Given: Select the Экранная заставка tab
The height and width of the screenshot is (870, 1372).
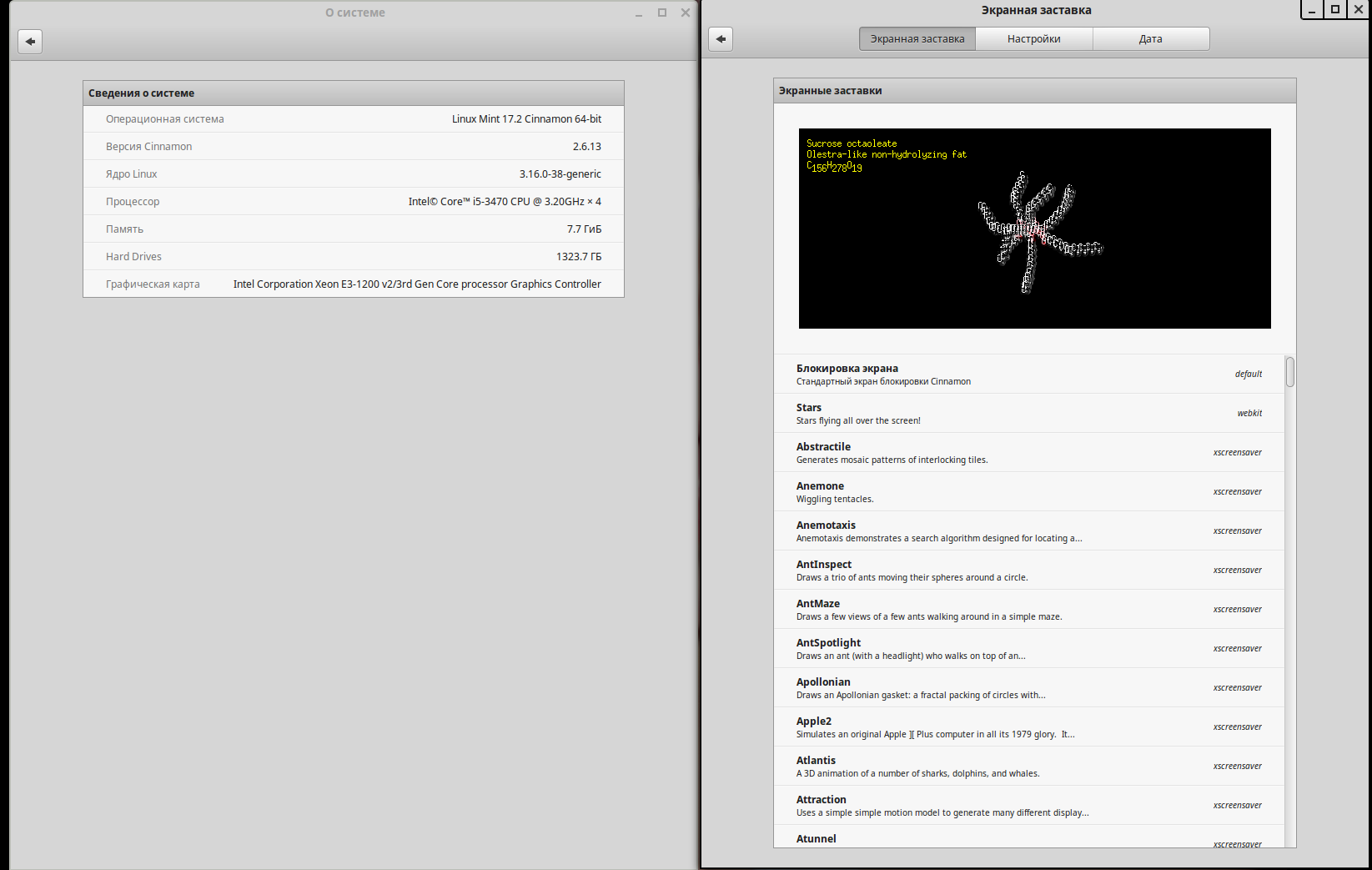Looking at the screenshot, I should pos(917,39).
